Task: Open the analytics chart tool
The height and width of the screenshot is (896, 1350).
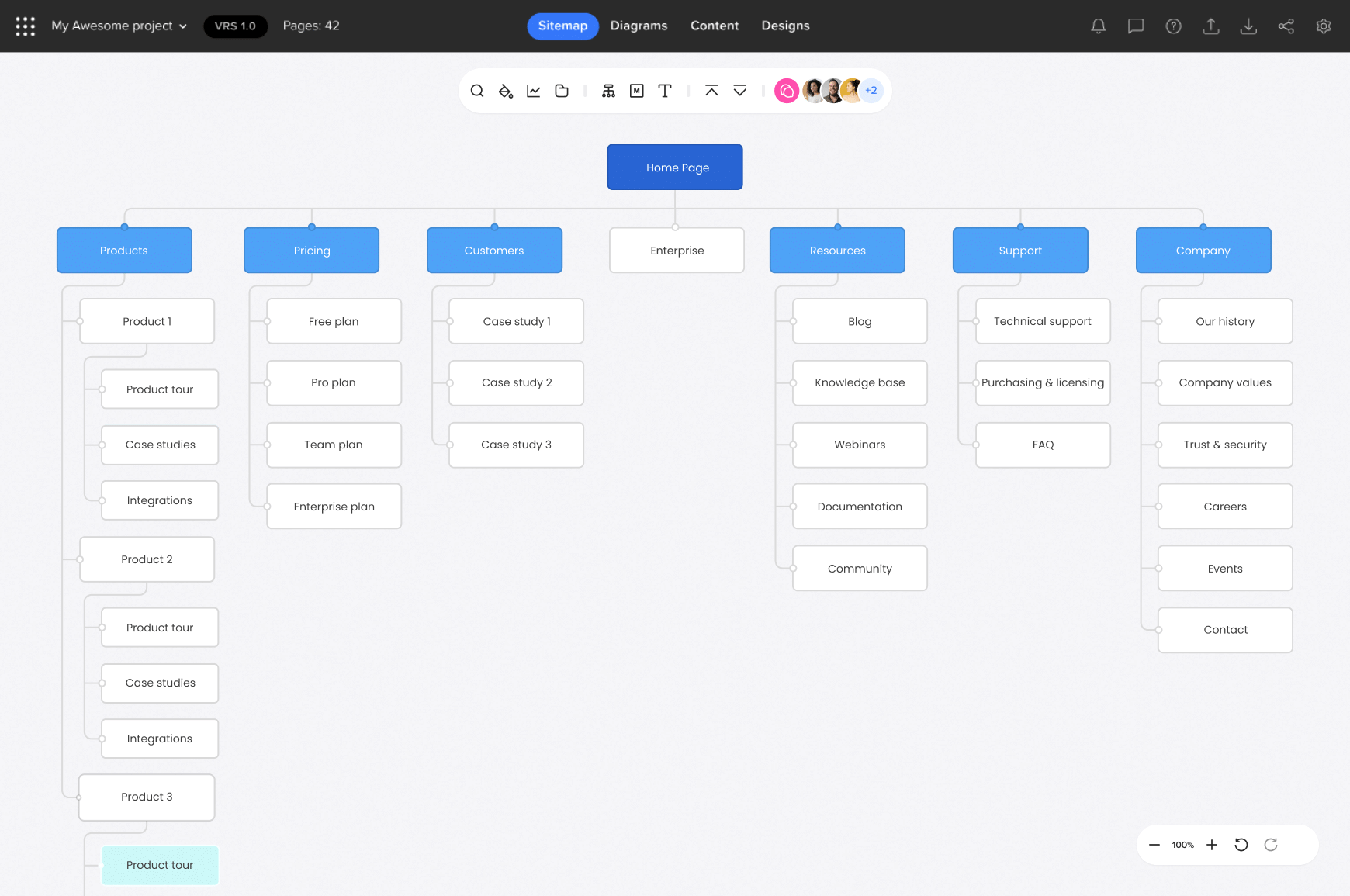Action: [534, 91]
